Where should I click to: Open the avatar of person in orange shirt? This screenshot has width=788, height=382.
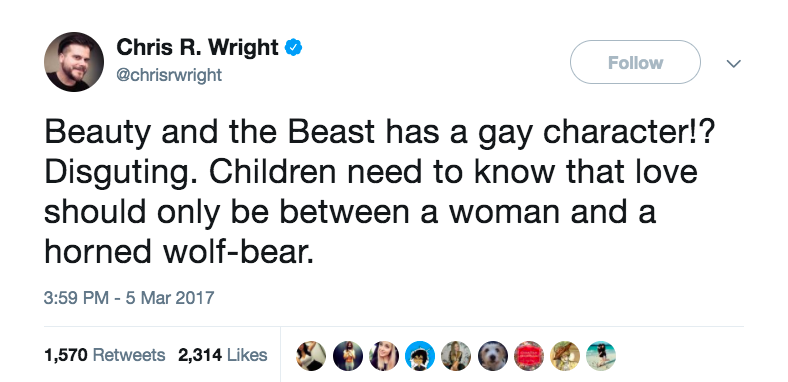348,356
